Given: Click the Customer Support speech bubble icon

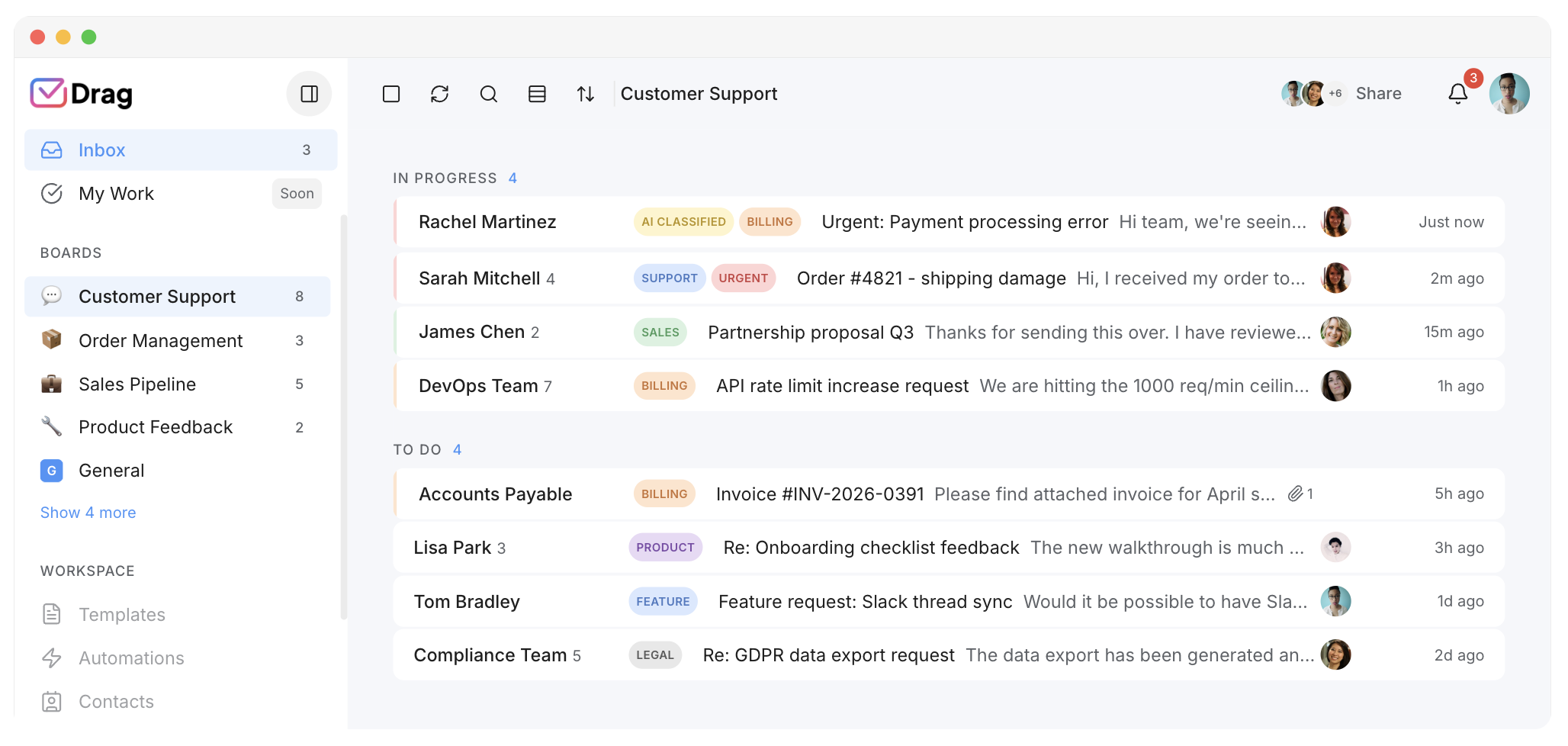Looking at the screenshot, I should coord(52,296).
